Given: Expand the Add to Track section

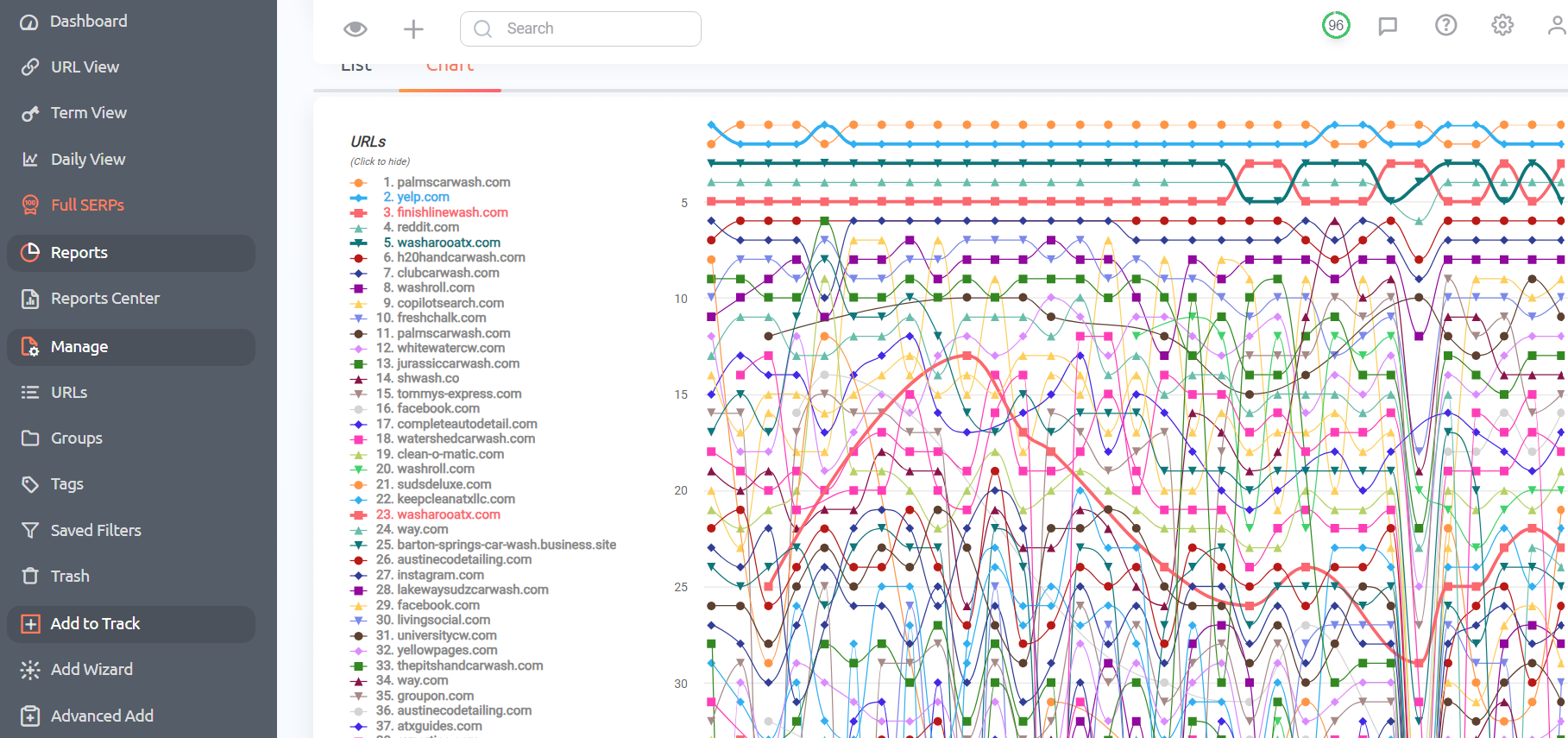Looking at the screenshot, I should [x=131, y=624].
